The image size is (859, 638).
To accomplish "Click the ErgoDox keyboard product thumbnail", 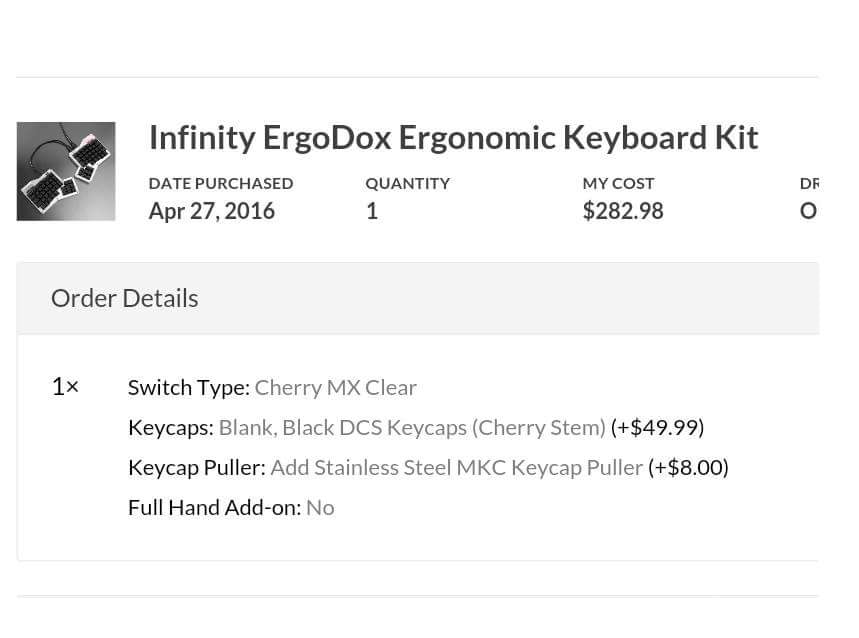I will coord(66,171).
